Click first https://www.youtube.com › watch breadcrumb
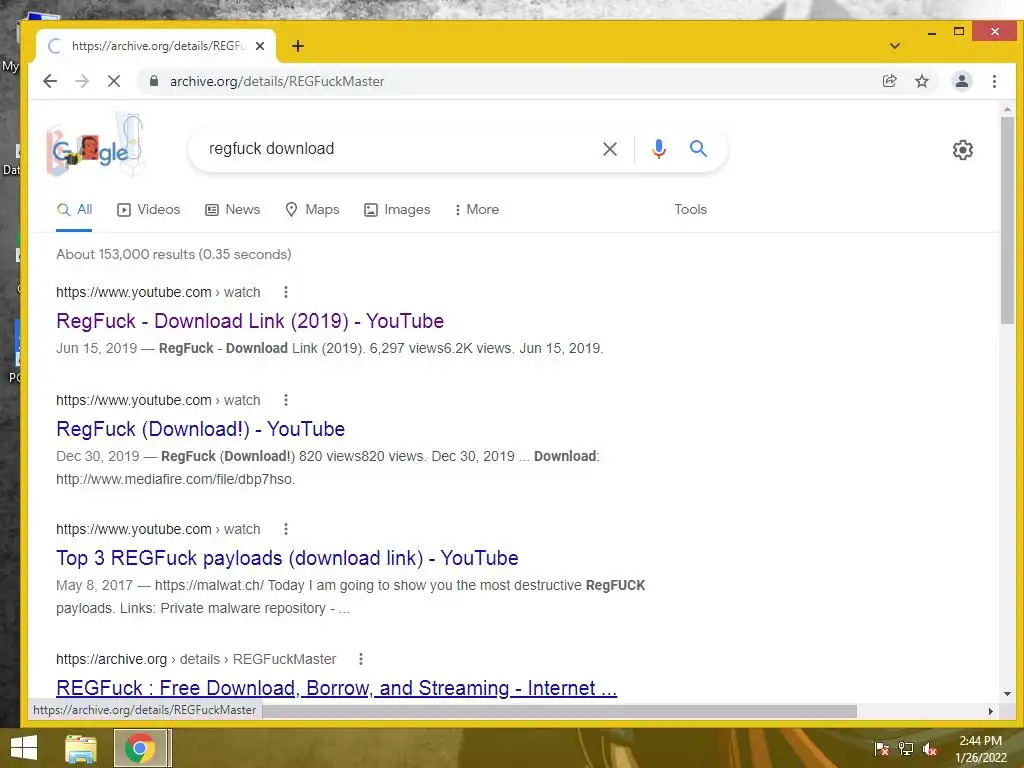The width and height of the screenshot is (1024, 768). [158, 292]
